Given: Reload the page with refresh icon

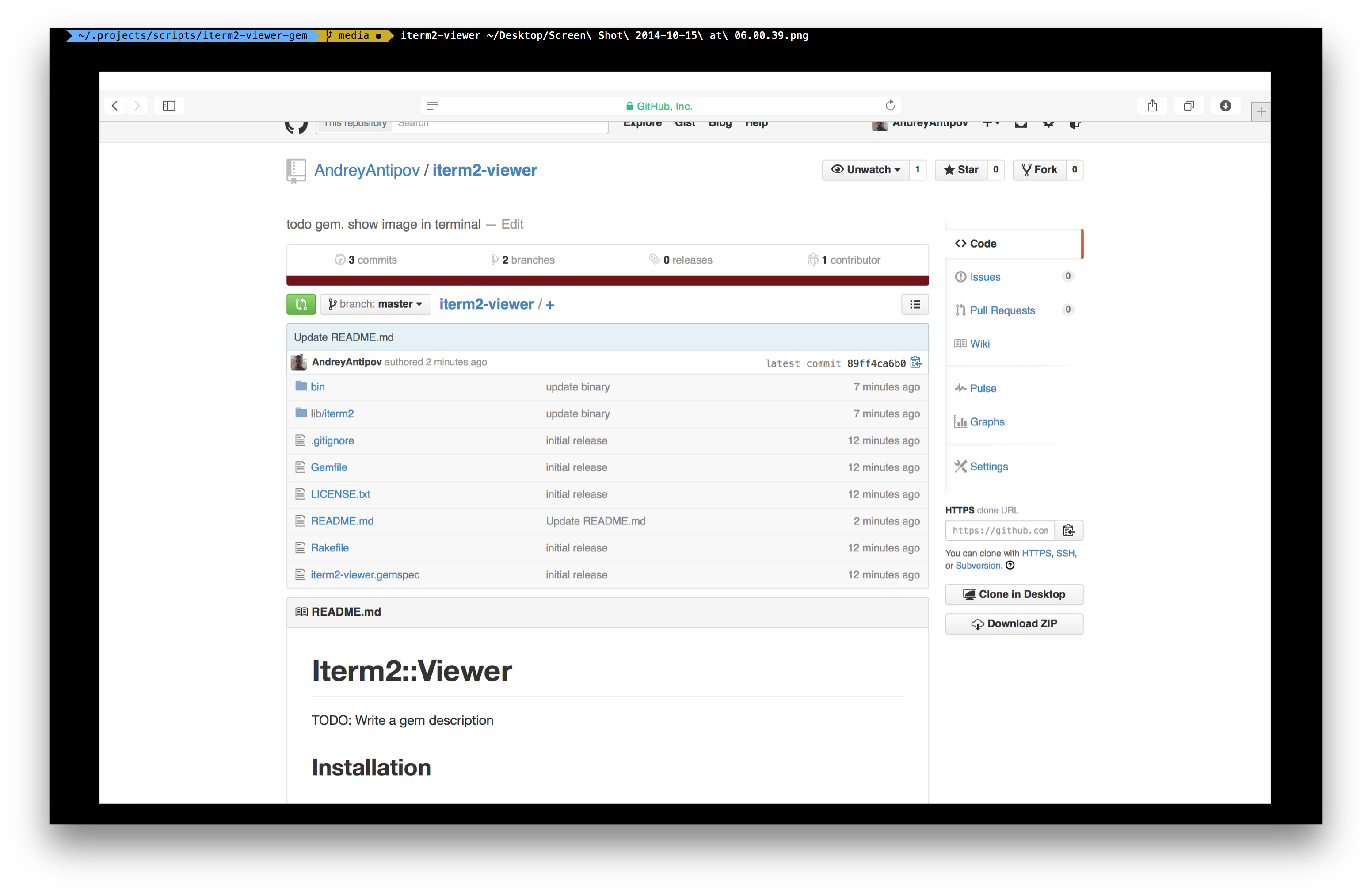Looking at the screenshot, I should click(889, 106).
